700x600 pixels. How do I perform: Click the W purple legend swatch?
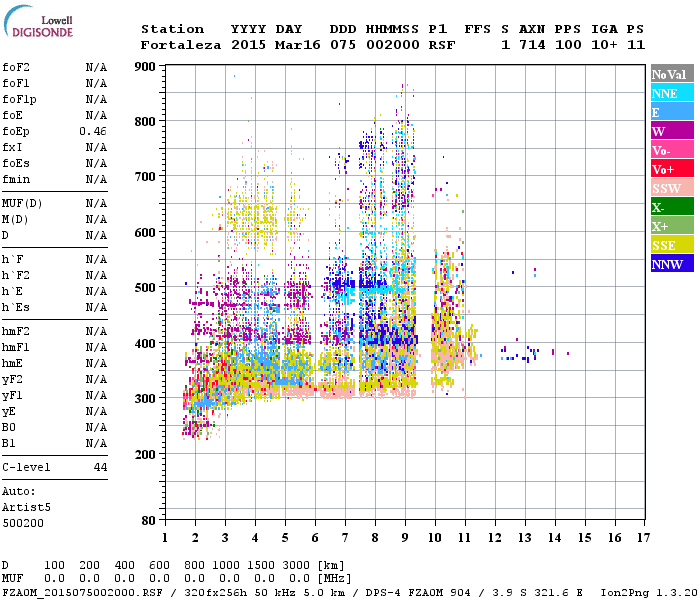point(672,131)
